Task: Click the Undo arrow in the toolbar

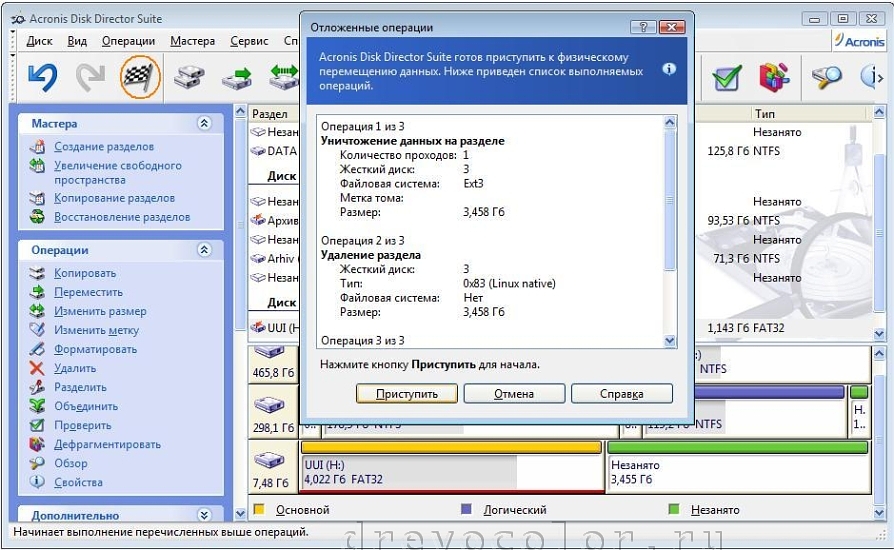Action: 41,77
